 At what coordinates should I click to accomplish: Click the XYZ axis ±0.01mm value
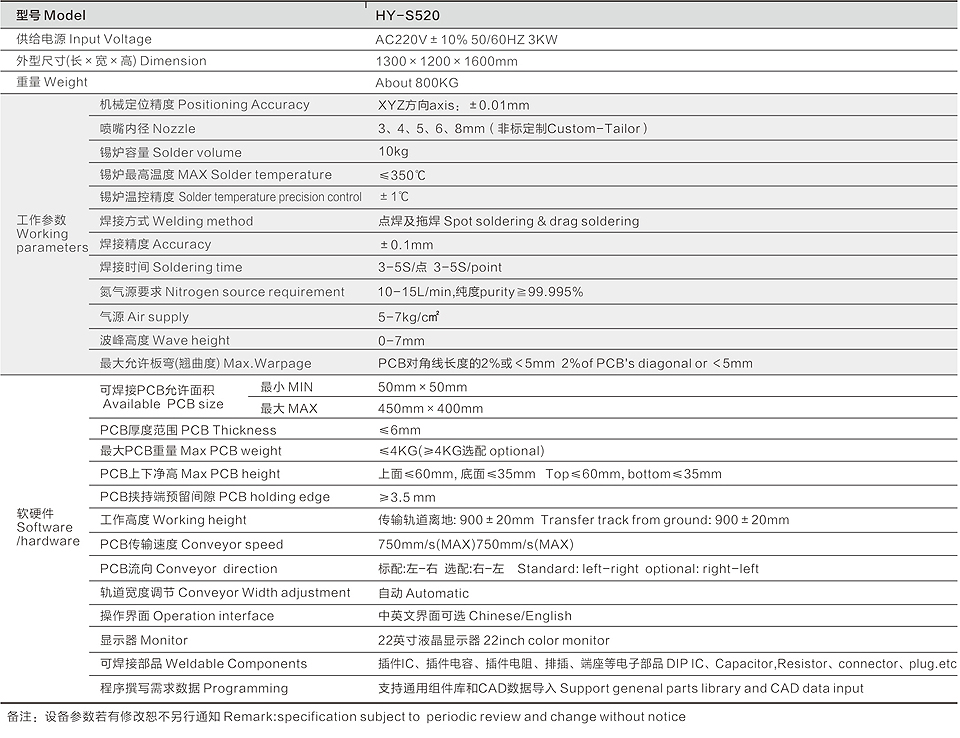pyautogui.click(x=453, y=105)
